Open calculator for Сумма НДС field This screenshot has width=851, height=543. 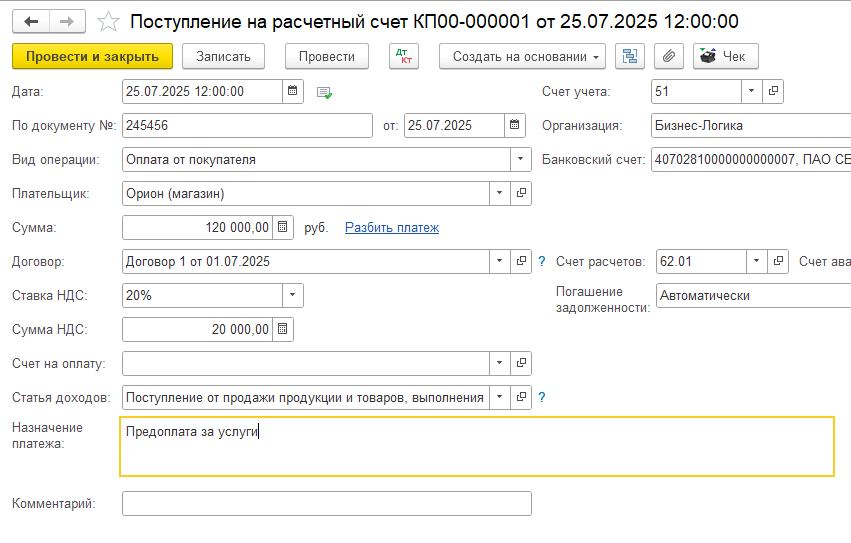[283, 330]
